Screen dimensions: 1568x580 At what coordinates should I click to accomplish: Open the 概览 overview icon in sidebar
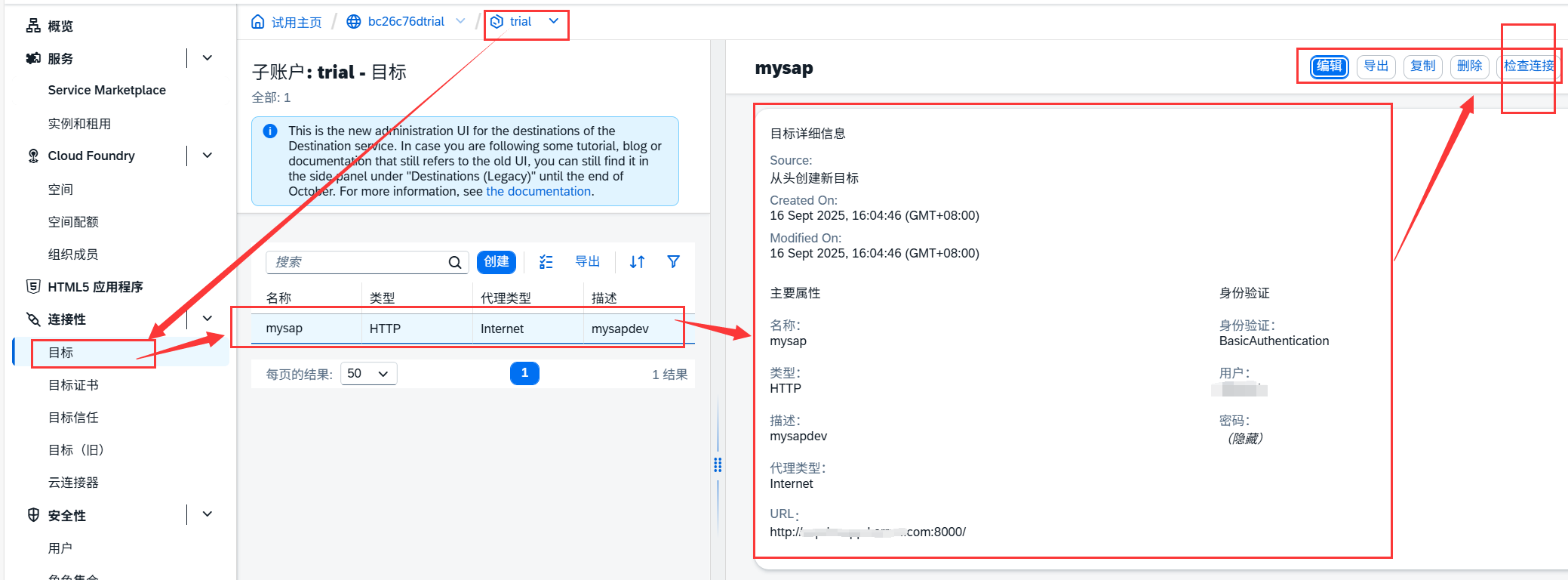coord(33,26)
